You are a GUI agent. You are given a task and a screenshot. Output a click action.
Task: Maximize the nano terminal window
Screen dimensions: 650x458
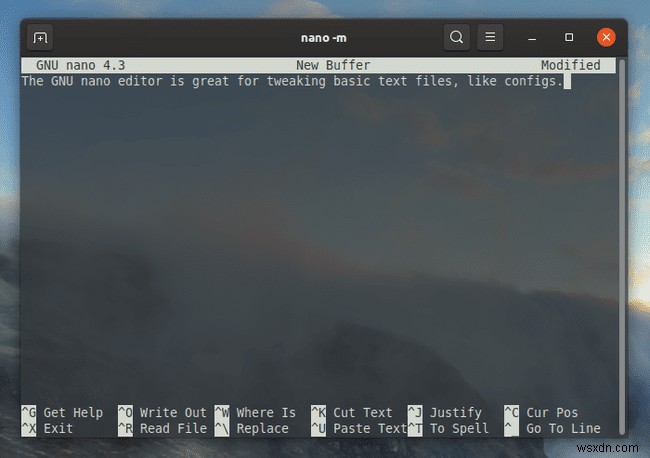569,37
